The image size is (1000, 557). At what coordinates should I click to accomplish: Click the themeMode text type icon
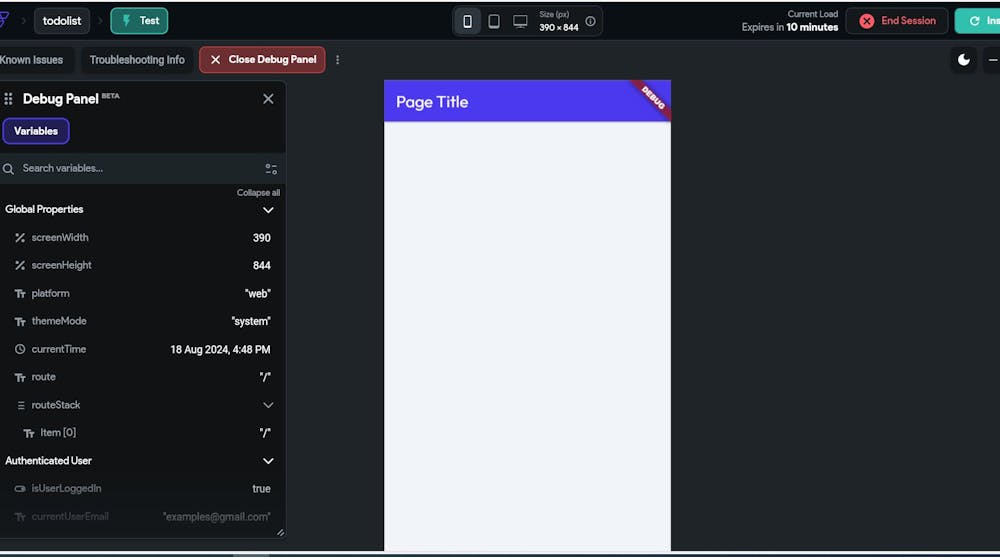(20, 322)
